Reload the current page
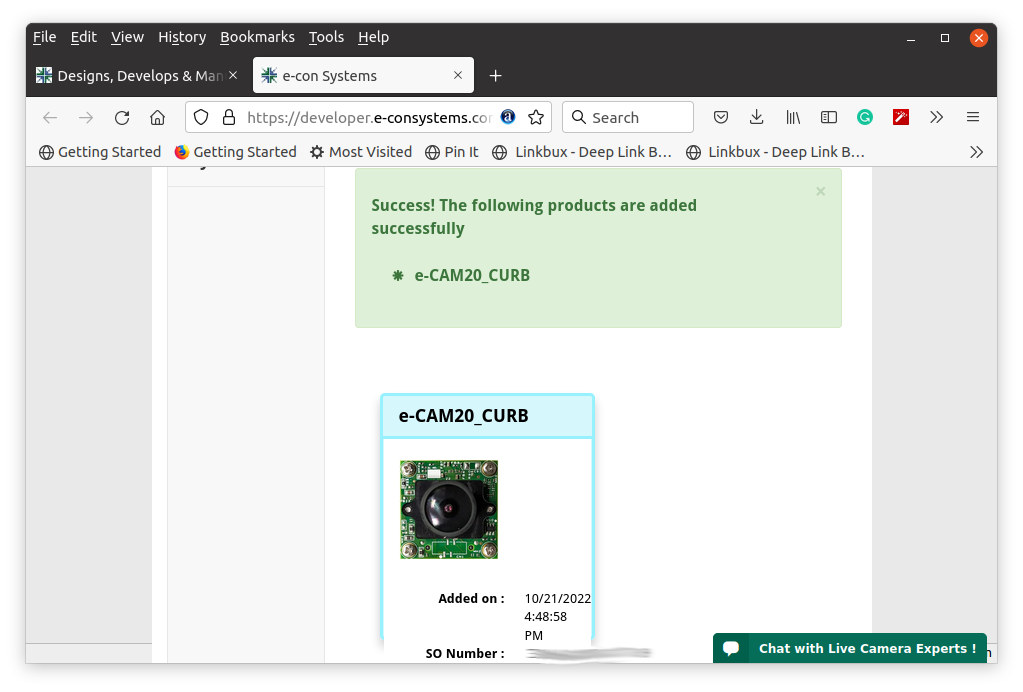This screenshot has width=1023, height=692. pos(122,117)
